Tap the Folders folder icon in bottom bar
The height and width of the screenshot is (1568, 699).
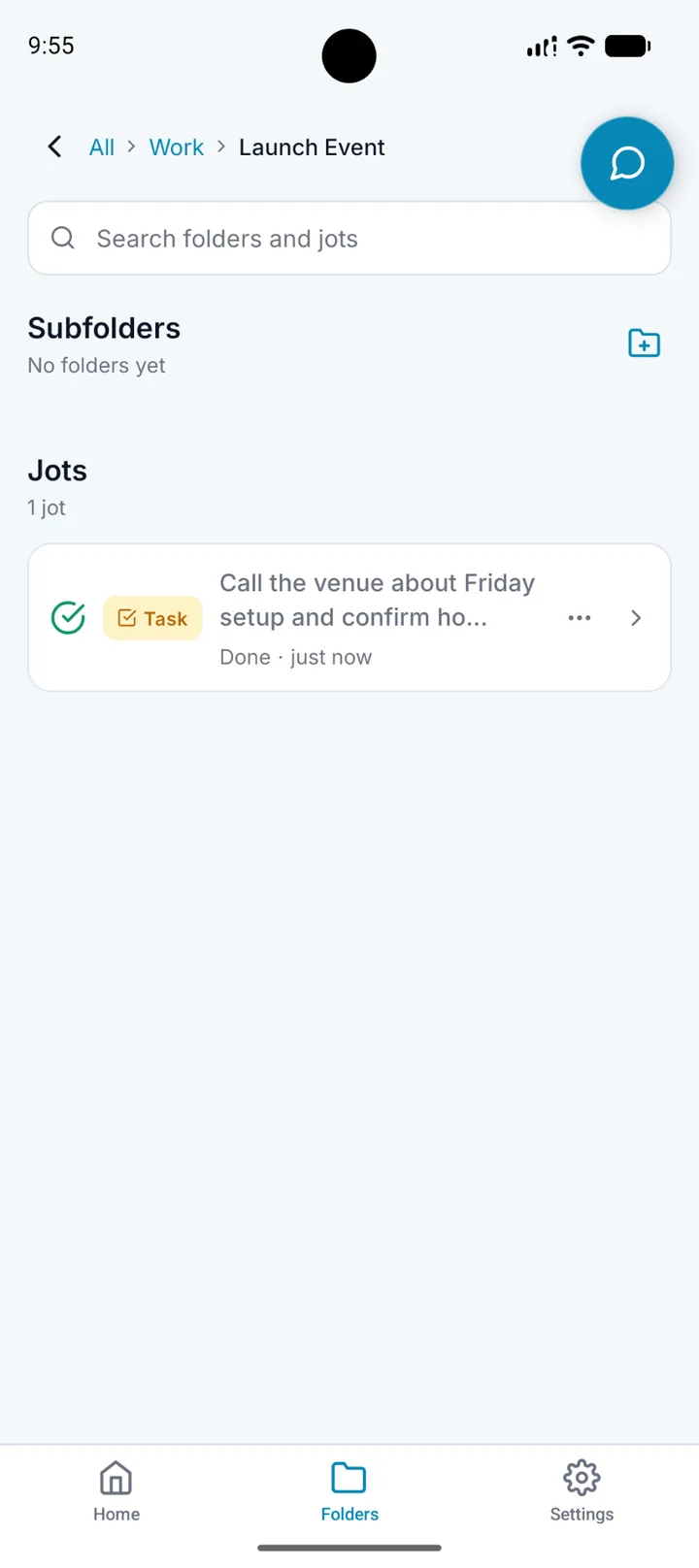tap(349, 1478)
